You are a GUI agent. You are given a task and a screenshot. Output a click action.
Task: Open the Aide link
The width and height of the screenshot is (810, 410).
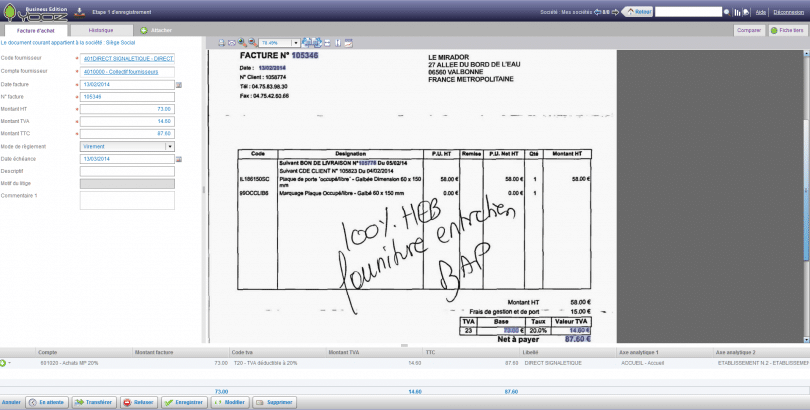point(760,12)
